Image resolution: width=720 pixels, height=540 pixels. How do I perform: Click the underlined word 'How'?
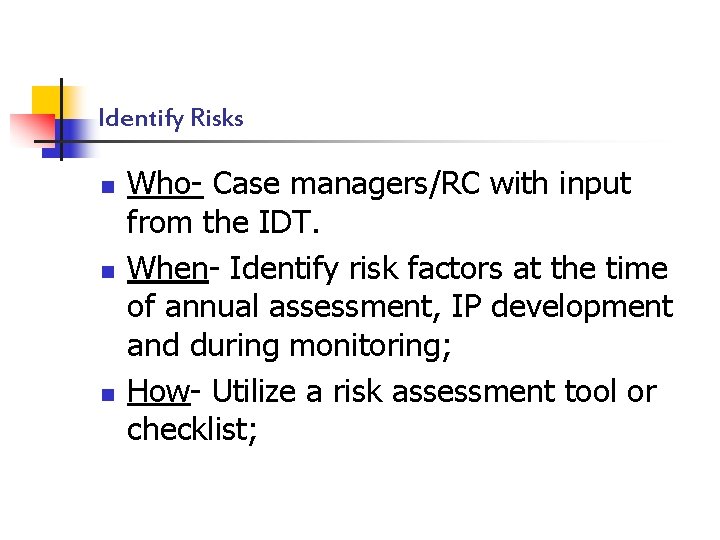(x=157, y=391)
